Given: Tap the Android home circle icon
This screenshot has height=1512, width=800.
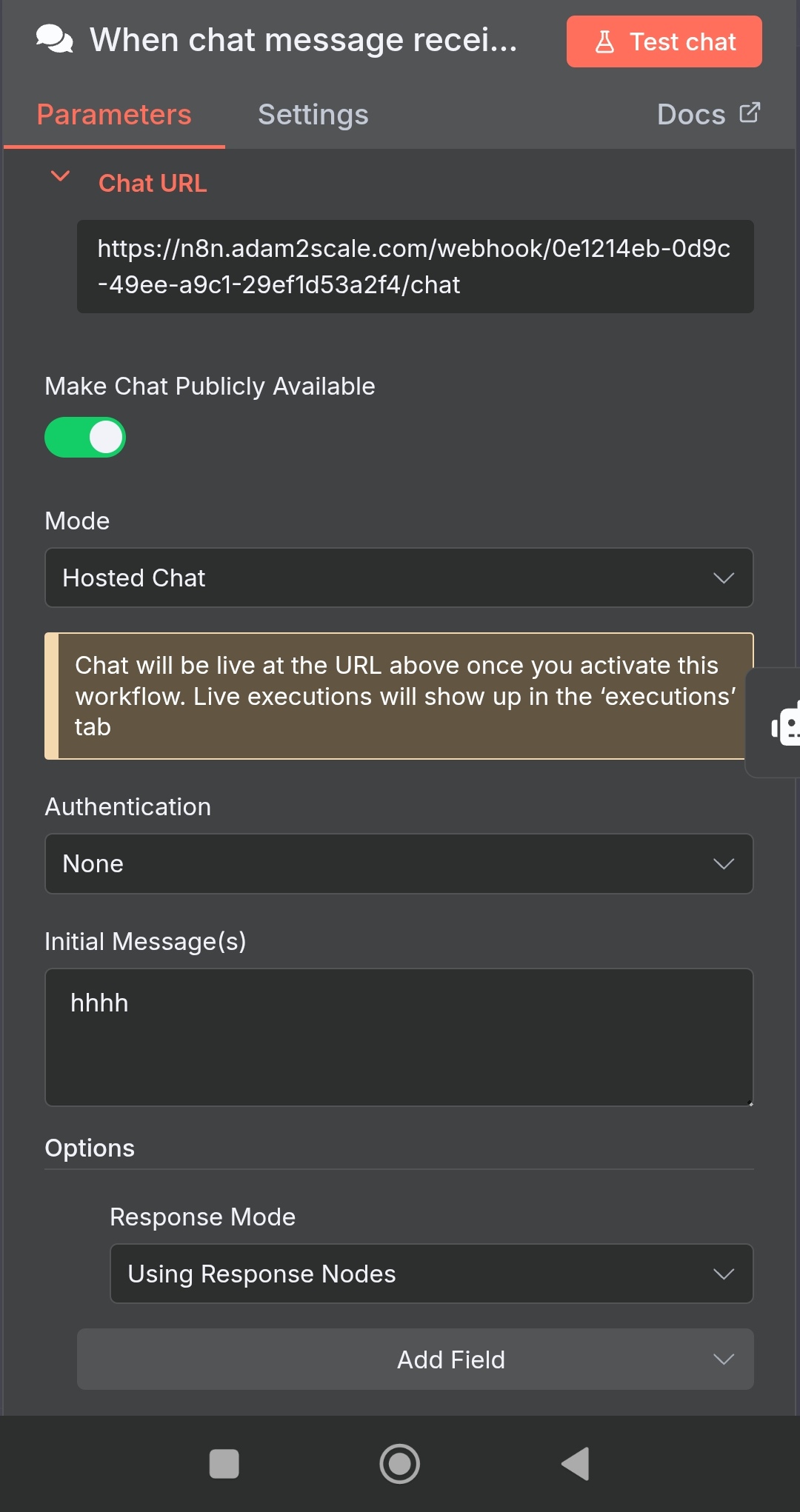Looking at the screenshot, I should (x=400, y=1464).
